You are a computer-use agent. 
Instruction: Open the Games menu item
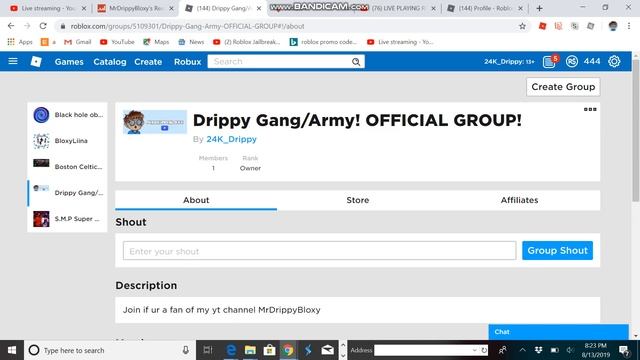coord(69,62)
